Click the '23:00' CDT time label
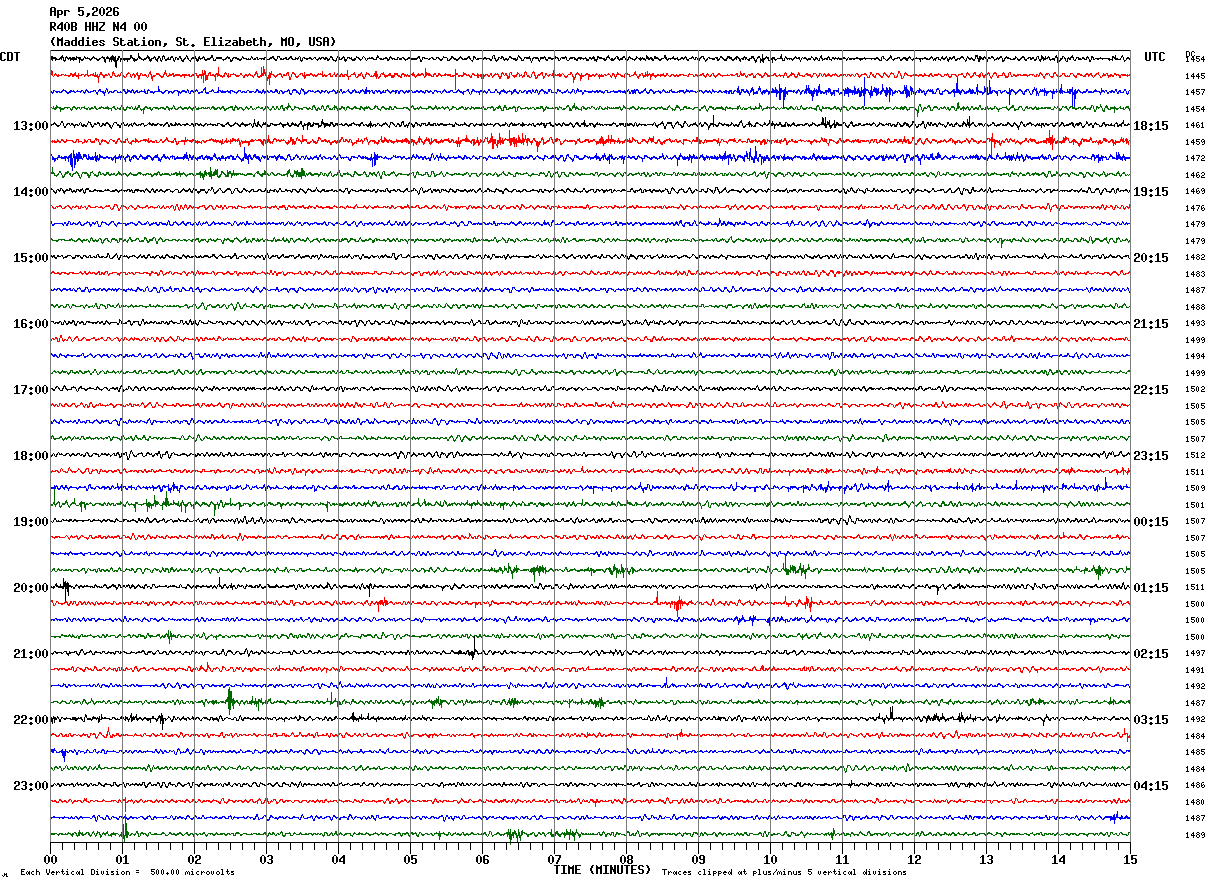The image size is (1210, 886). 30,786
